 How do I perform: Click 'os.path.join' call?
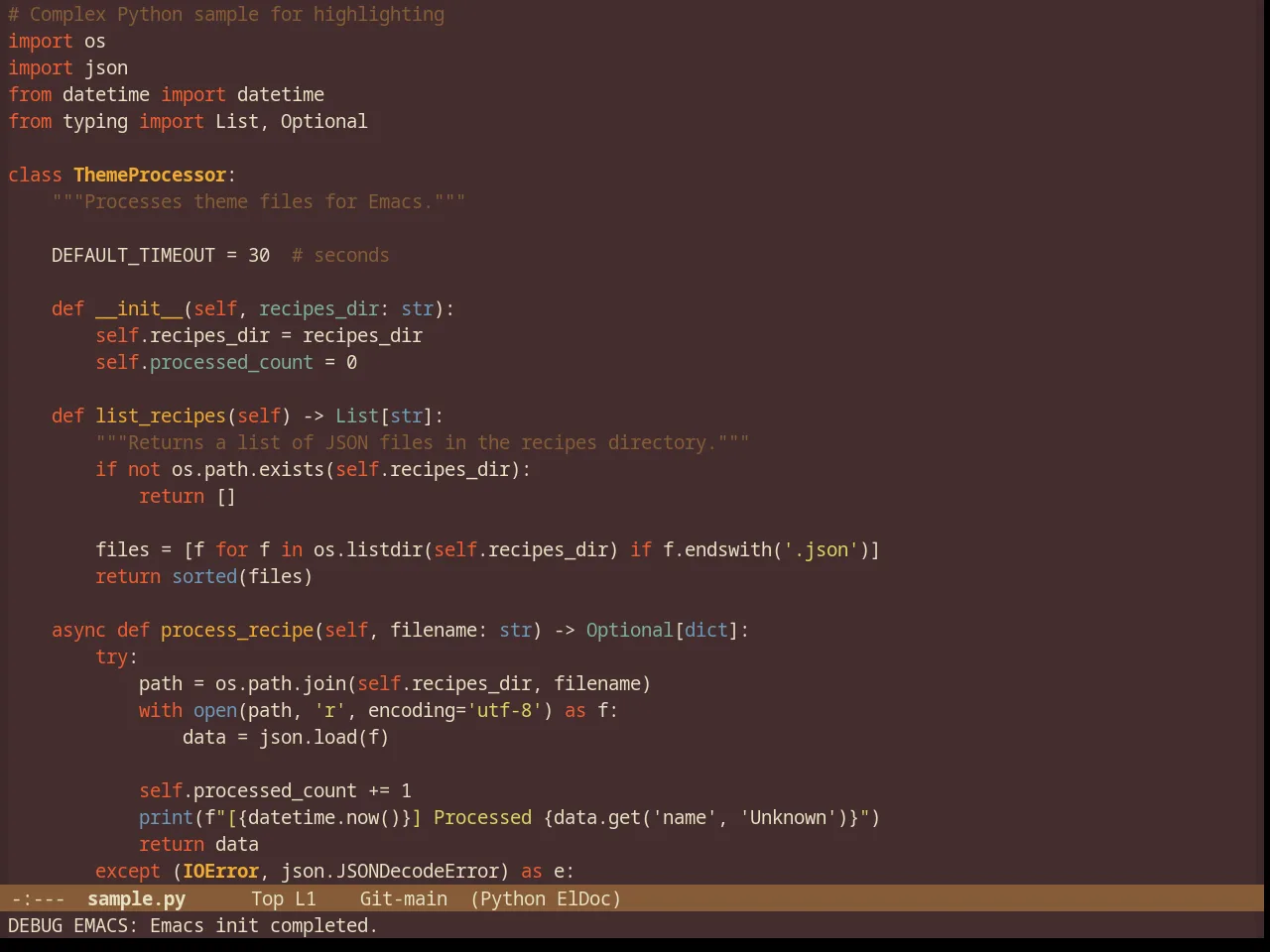[x=281, y=684]
